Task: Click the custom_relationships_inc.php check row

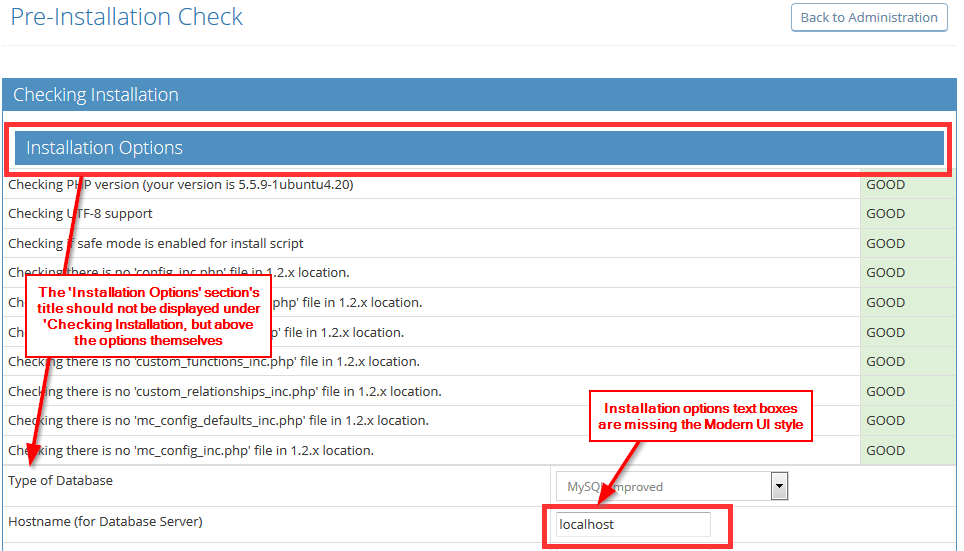Action: pyautogui.click(x=224, y=391)
